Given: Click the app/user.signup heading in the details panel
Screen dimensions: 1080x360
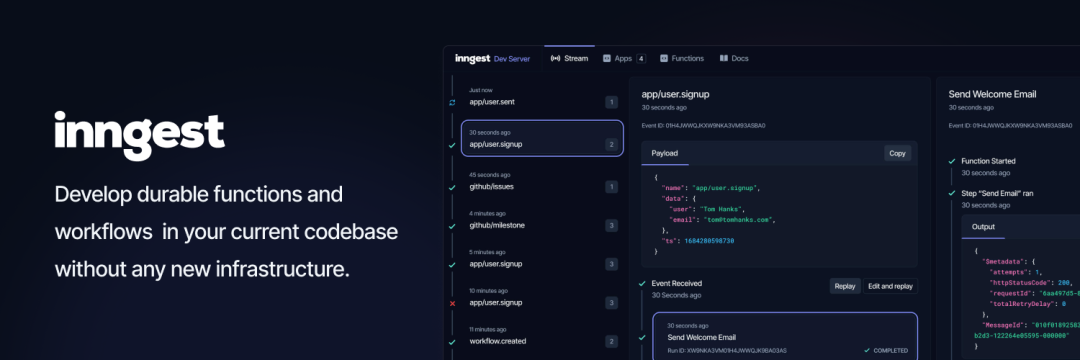Looking at the screenshot, I should pos(675,94).
